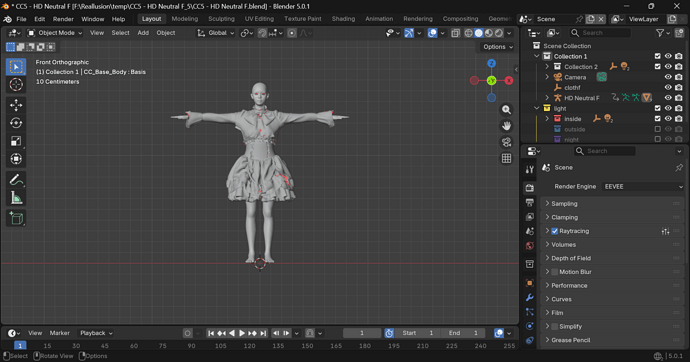Expand the HD Neutral F tree item
This screenshot has width=690, height=362.
[547, 98]
